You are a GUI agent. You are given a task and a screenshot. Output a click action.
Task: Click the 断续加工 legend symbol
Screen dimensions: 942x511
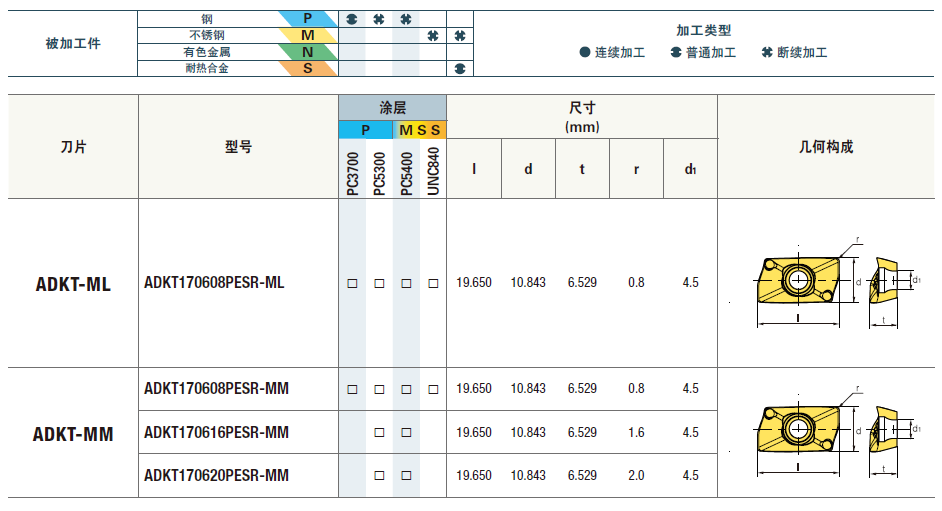[x=767, y=52]
